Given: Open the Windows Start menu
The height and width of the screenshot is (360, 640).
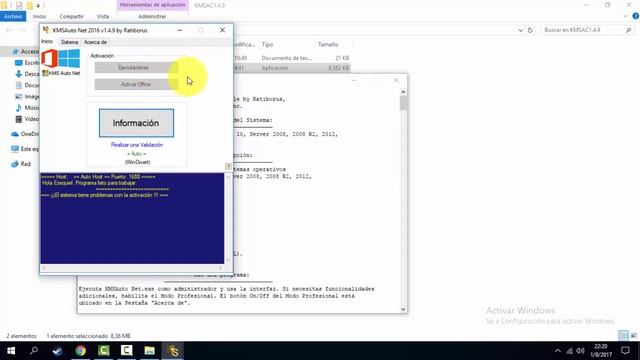Looking at the screenshot, I should tap(11, 351).
